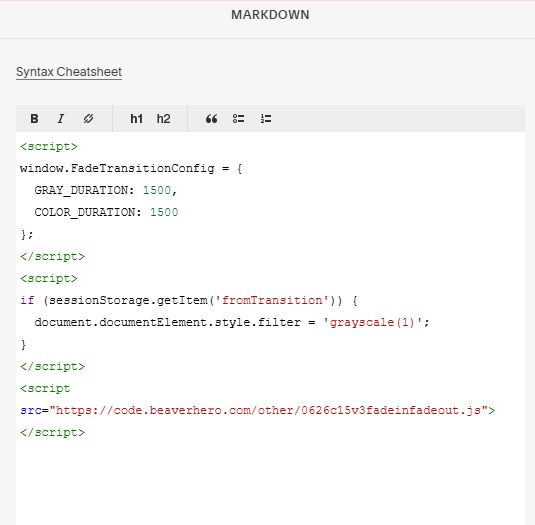
Task: Click the window.FadeTransitionConfig line
Action: (131, 169)
